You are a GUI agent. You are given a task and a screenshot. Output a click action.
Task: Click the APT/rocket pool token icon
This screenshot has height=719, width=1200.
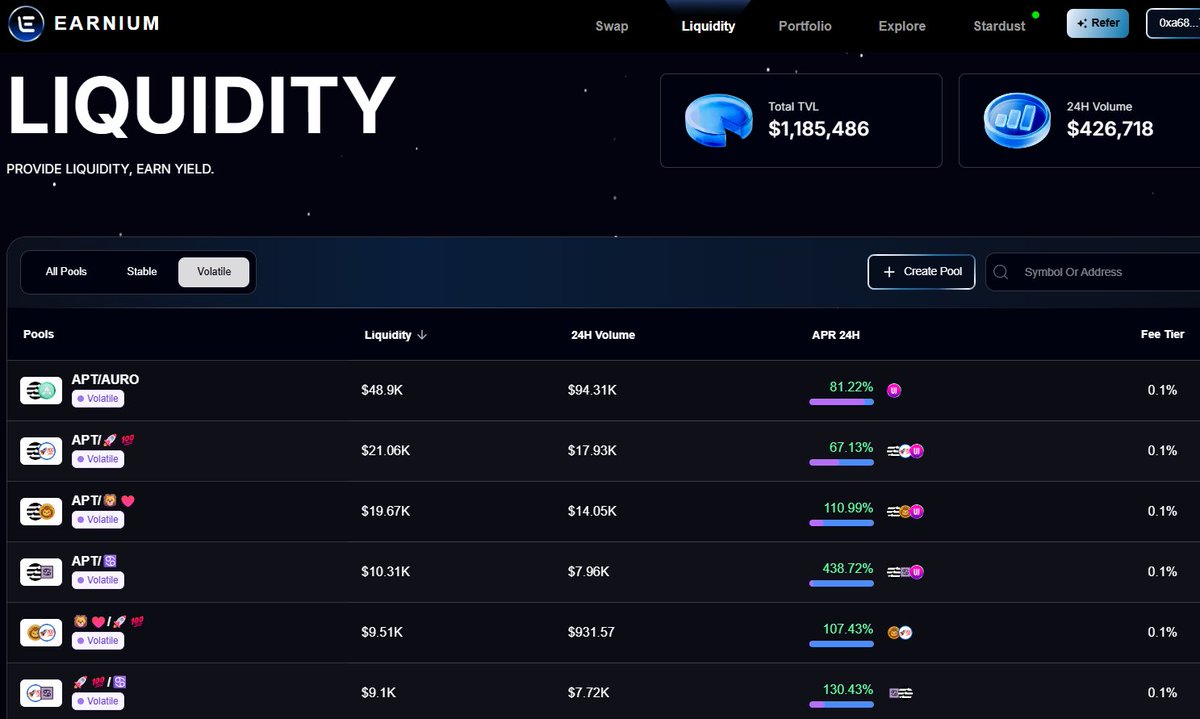click(41, 451)
